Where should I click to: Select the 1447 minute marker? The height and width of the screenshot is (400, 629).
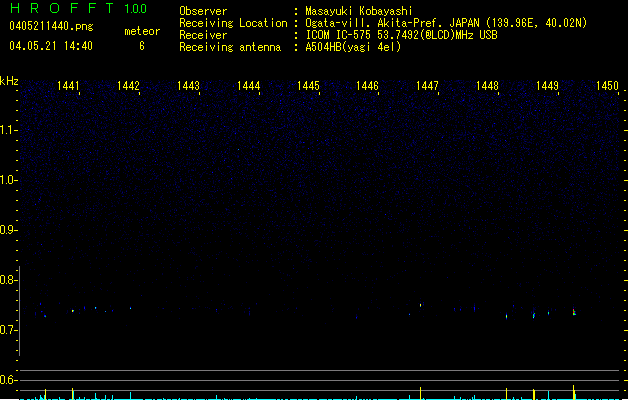427,86
